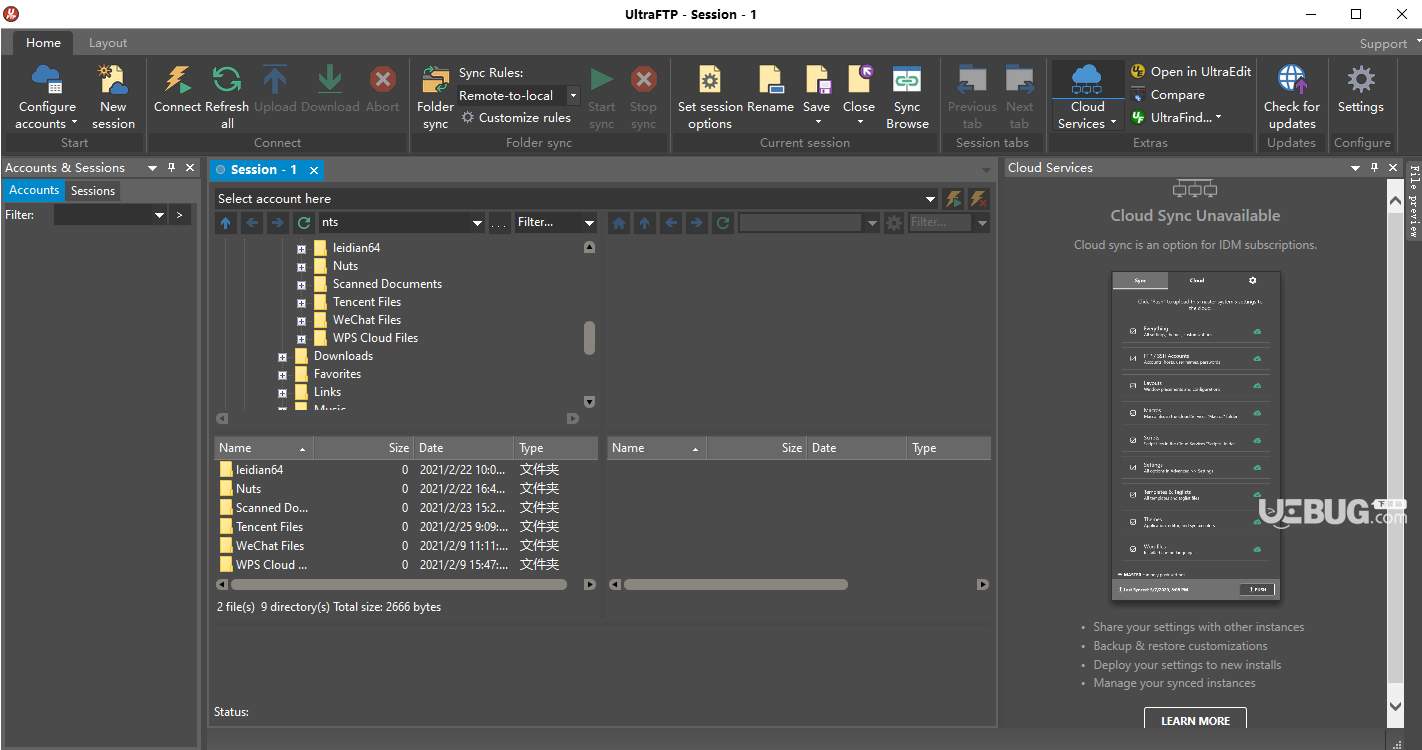Click local pane refresh icon

click(x=304, y=223)
